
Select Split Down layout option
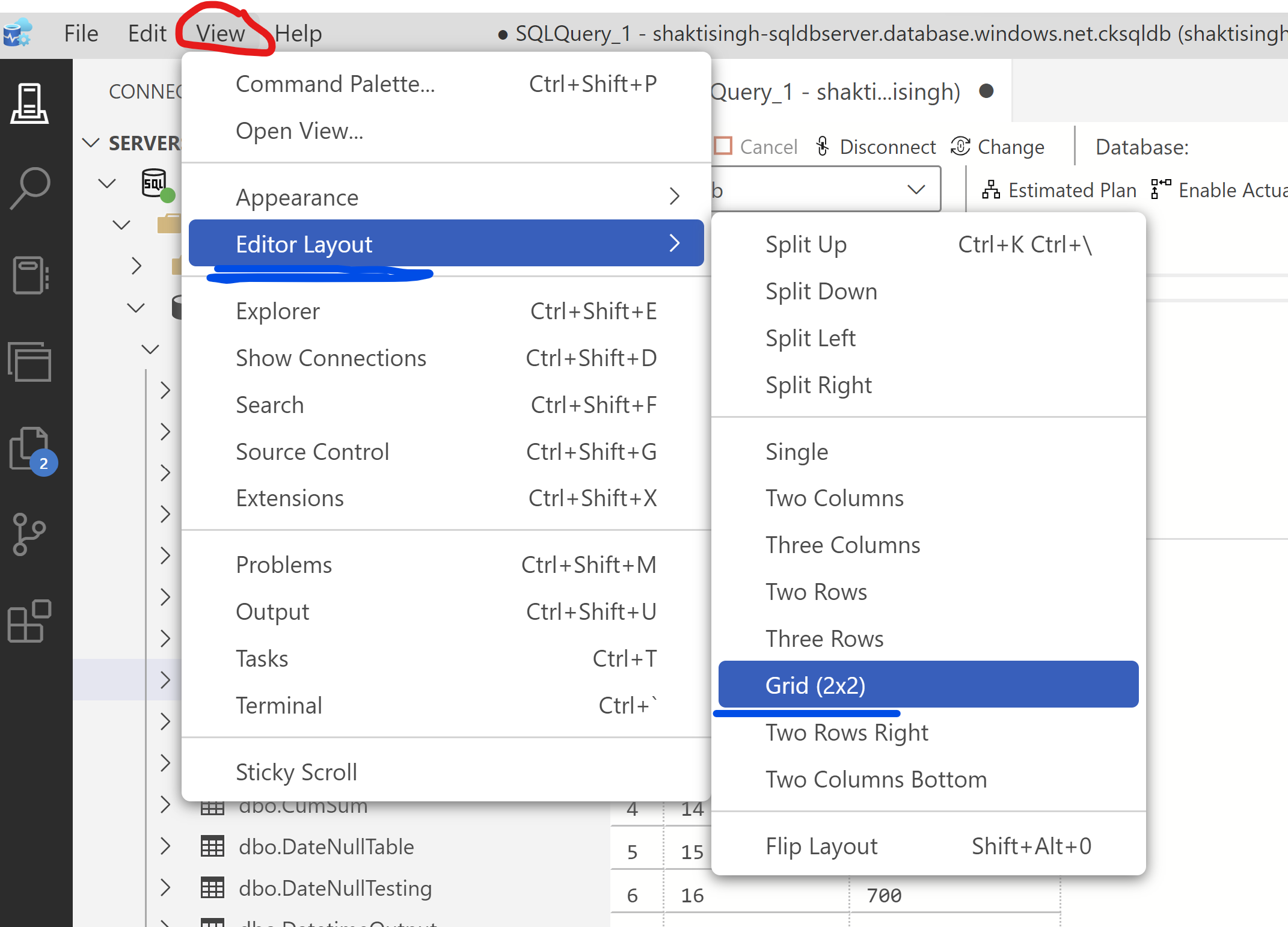928,292
